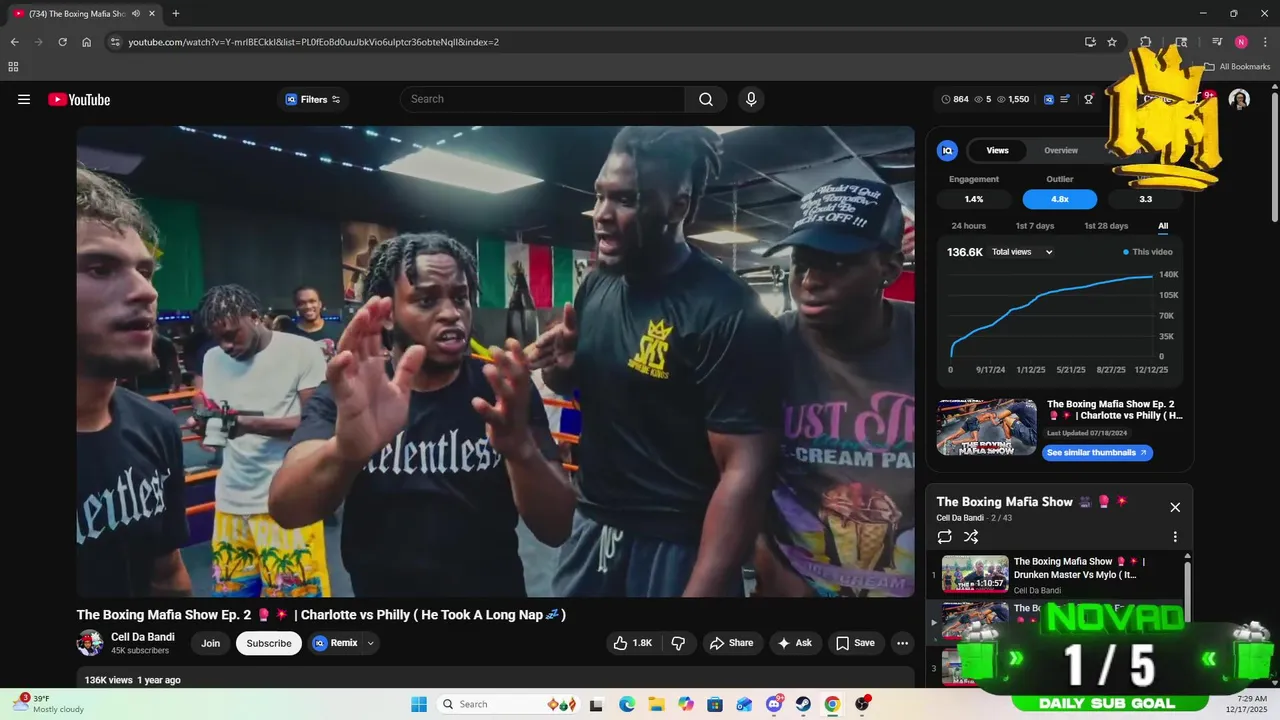Click the round vidIQ logo in panel

point(947,150)
